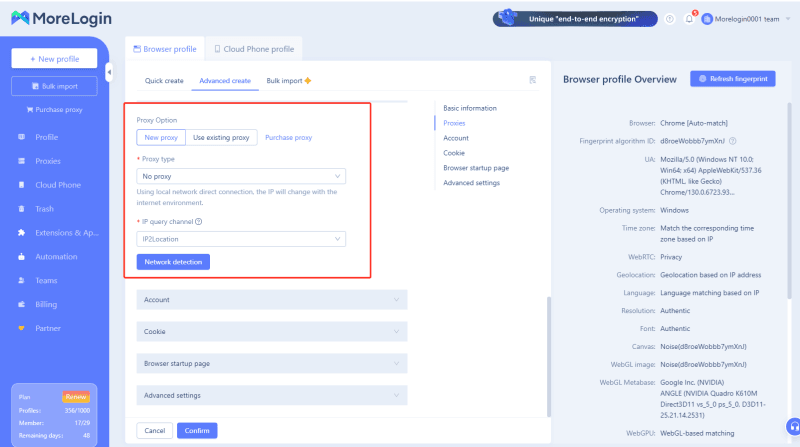
Task: Click the New profile button
Action: tap(54, 59)
